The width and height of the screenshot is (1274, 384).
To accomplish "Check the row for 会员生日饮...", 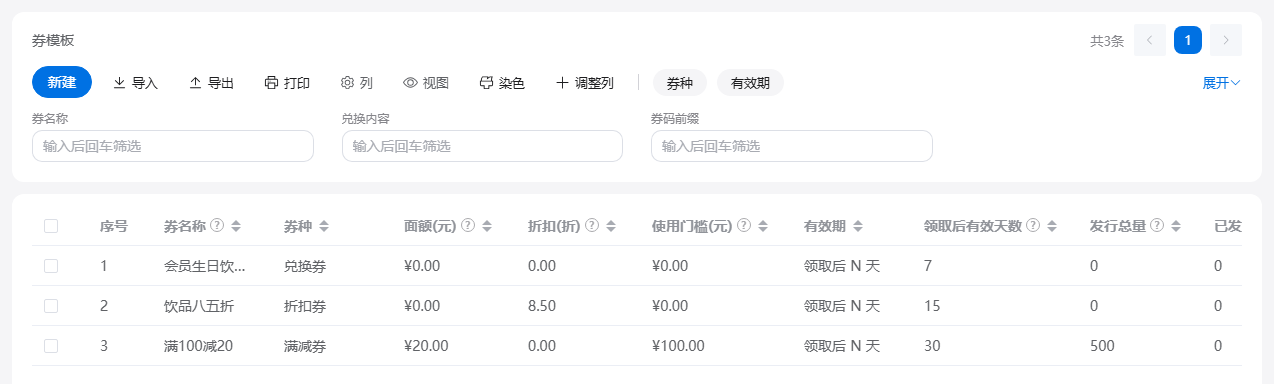I will coord(51,266).
